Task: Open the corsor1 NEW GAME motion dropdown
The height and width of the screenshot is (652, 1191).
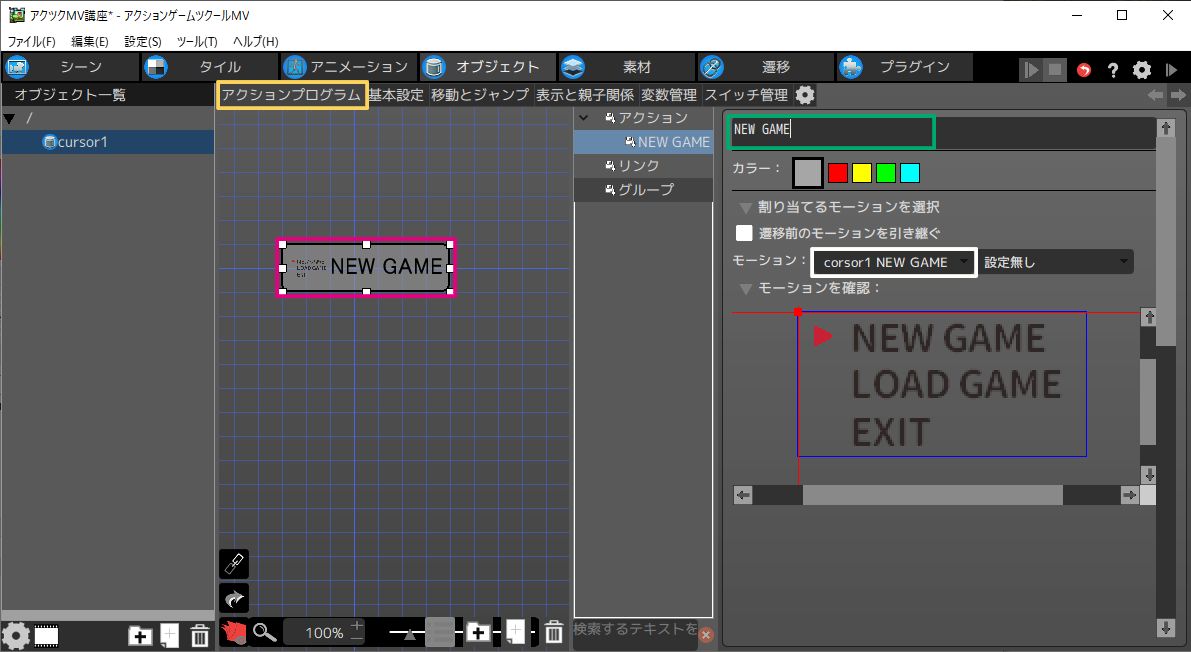Action: pyautogui.click(x=894, y=262)
